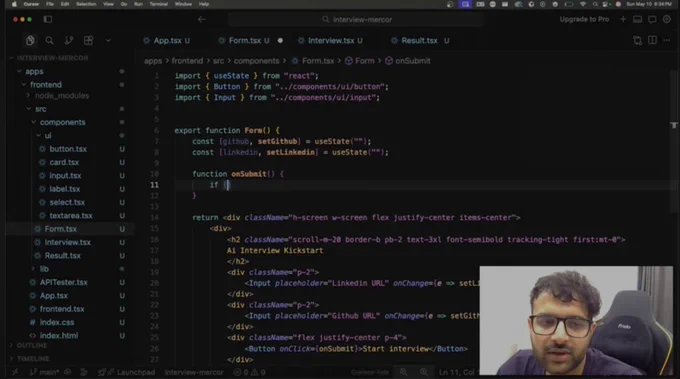
Task: Expand the TIMELINE section
Action: tap(33, 359)
